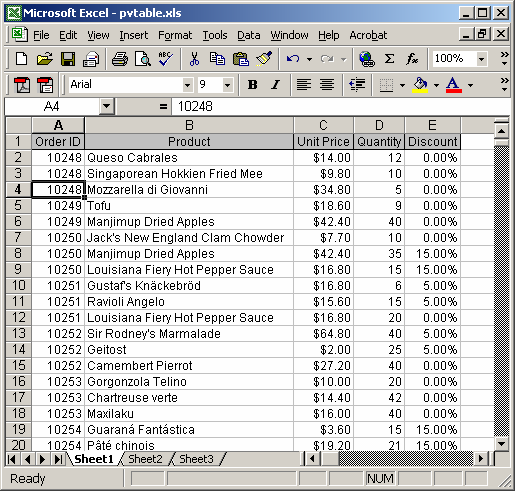
Task: Open the Fill Color palette dropdown arrow
Action: [436, 85]
